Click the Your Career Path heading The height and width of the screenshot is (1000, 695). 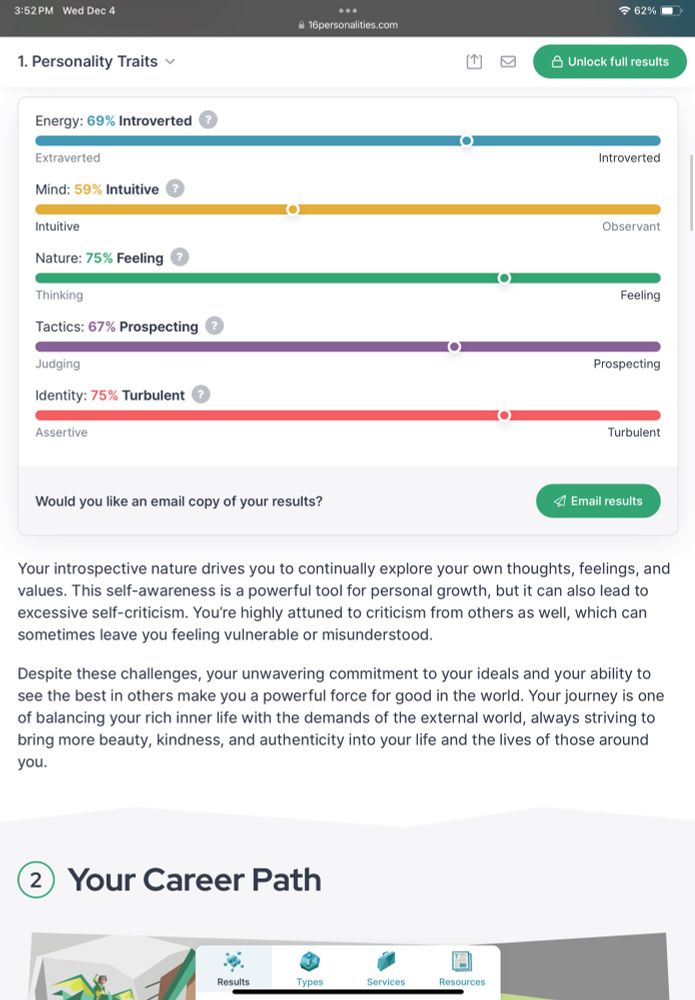click(194, 880)
